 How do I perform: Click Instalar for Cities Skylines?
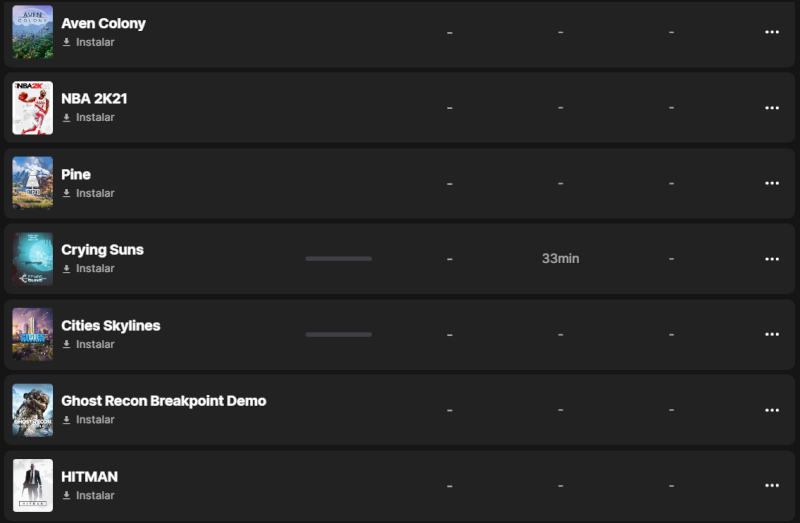[x=95, y=344]
